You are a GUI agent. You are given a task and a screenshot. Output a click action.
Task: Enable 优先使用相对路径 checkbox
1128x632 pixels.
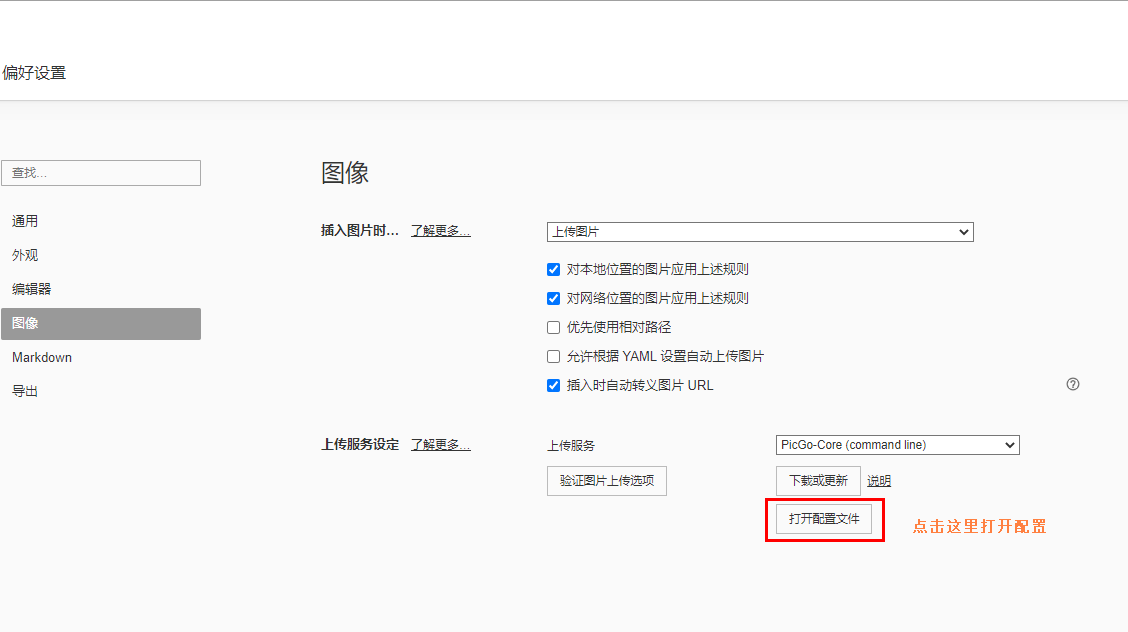click(553, 328)
